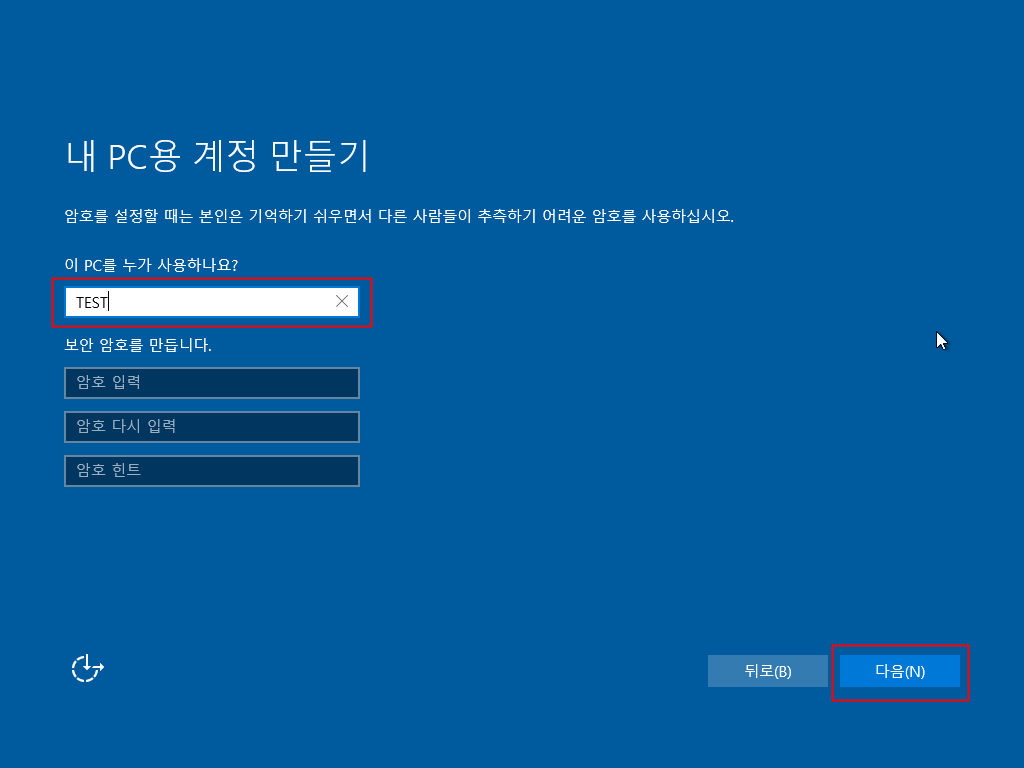Click the username field containing TEST
This screenshot has width=1024, height=768.
tap(200, 301)
